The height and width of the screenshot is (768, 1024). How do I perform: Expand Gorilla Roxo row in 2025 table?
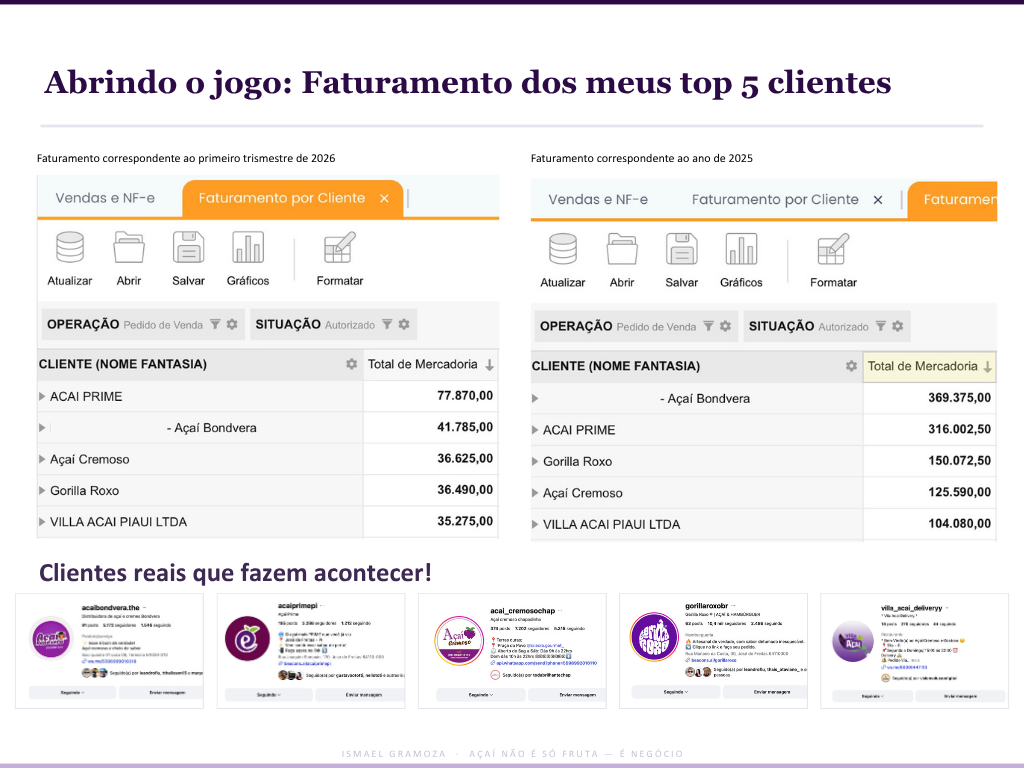coord(535,461)
